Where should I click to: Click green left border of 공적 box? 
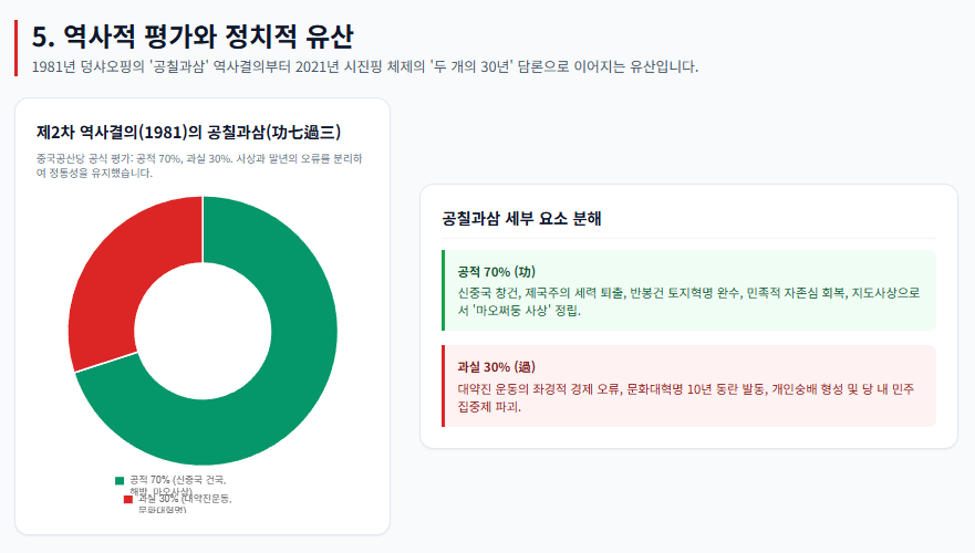443,290
